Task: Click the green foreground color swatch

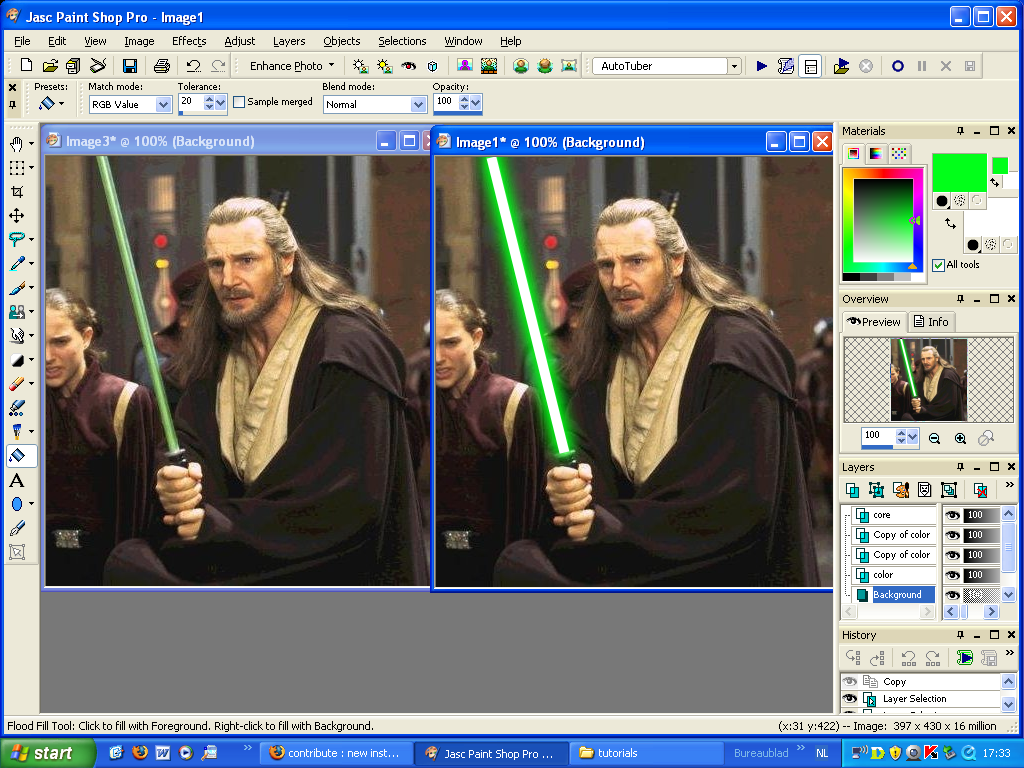Action: [959, 171]
